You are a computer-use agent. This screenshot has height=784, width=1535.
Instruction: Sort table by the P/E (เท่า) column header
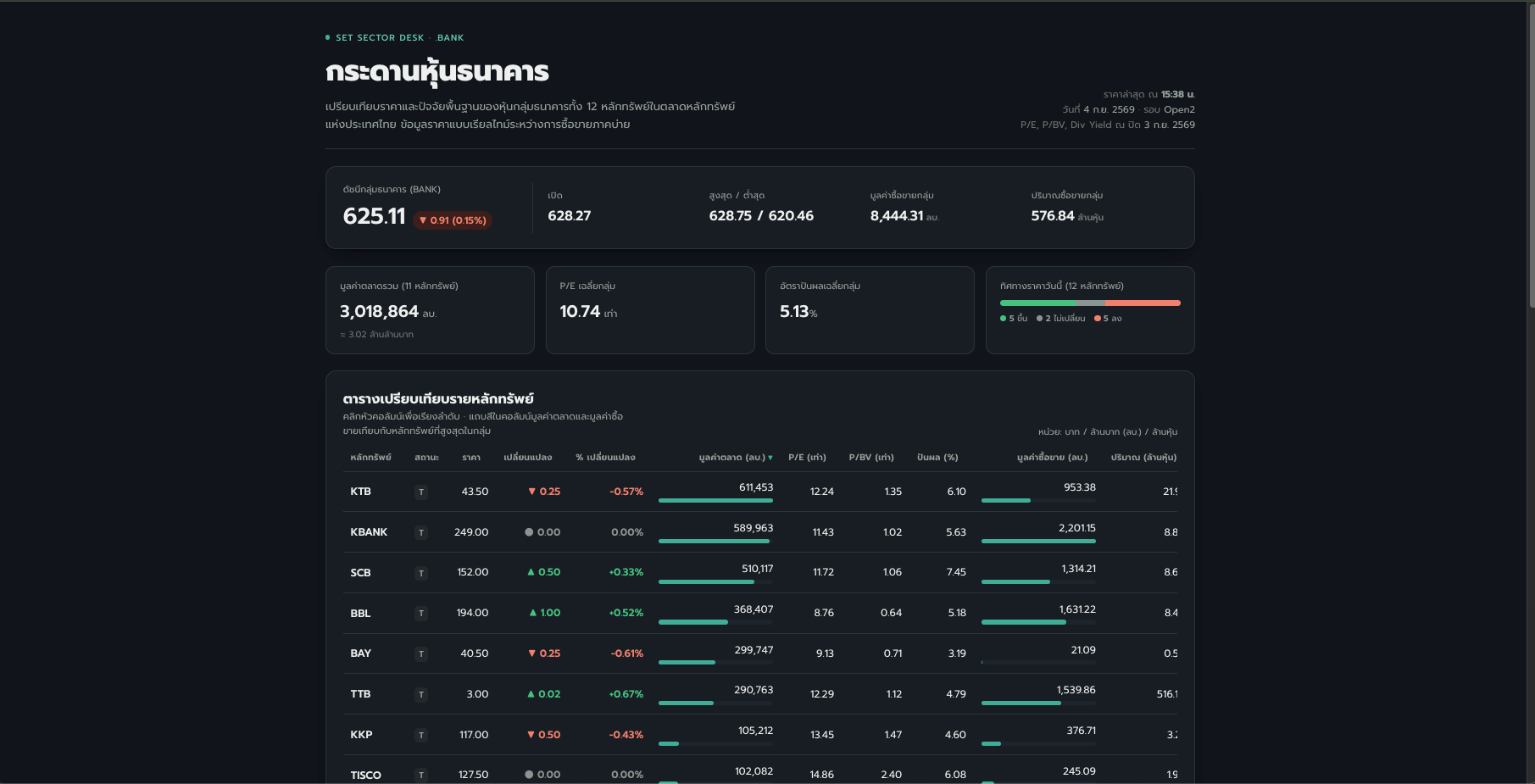point(807,458)
